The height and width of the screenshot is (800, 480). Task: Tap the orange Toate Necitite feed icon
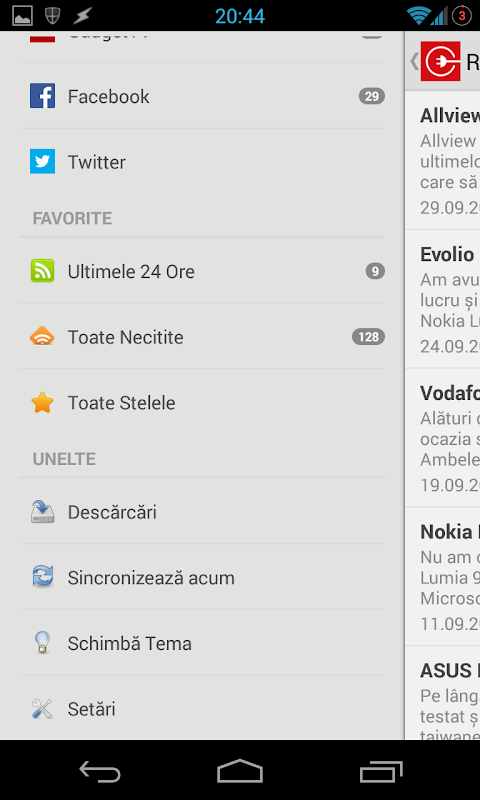42,337
